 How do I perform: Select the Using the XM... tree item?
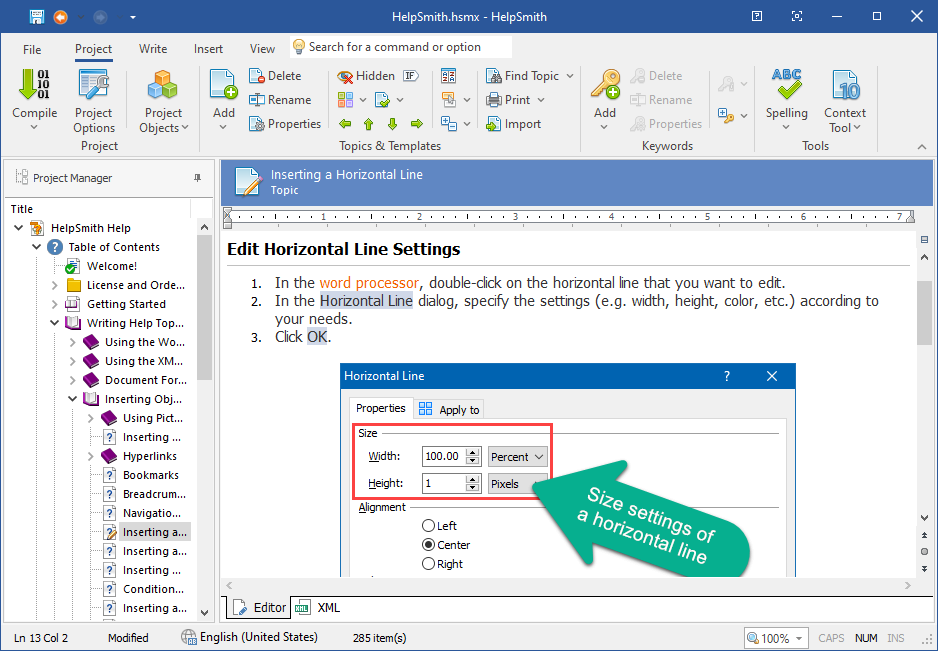click(x=144, y=361)
